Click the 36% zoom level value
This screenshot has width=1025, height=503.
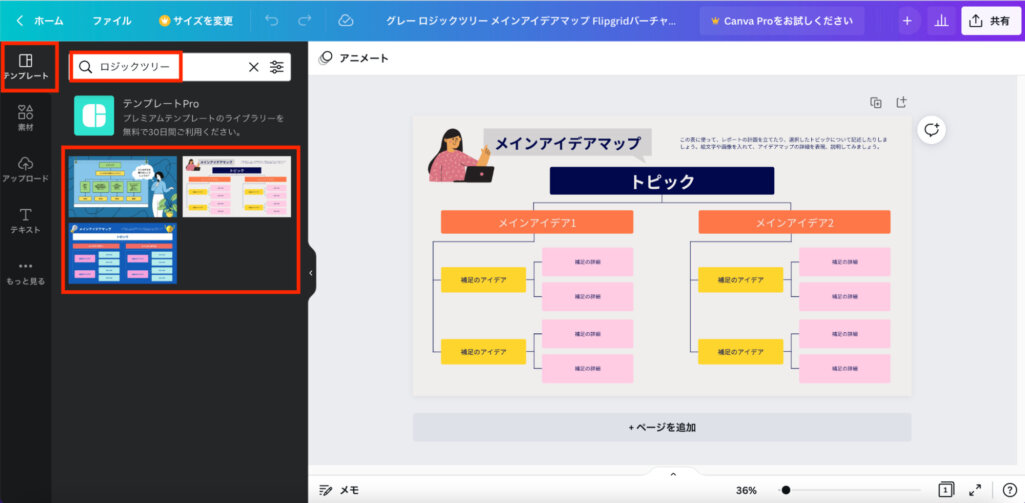tap(746, 490)
